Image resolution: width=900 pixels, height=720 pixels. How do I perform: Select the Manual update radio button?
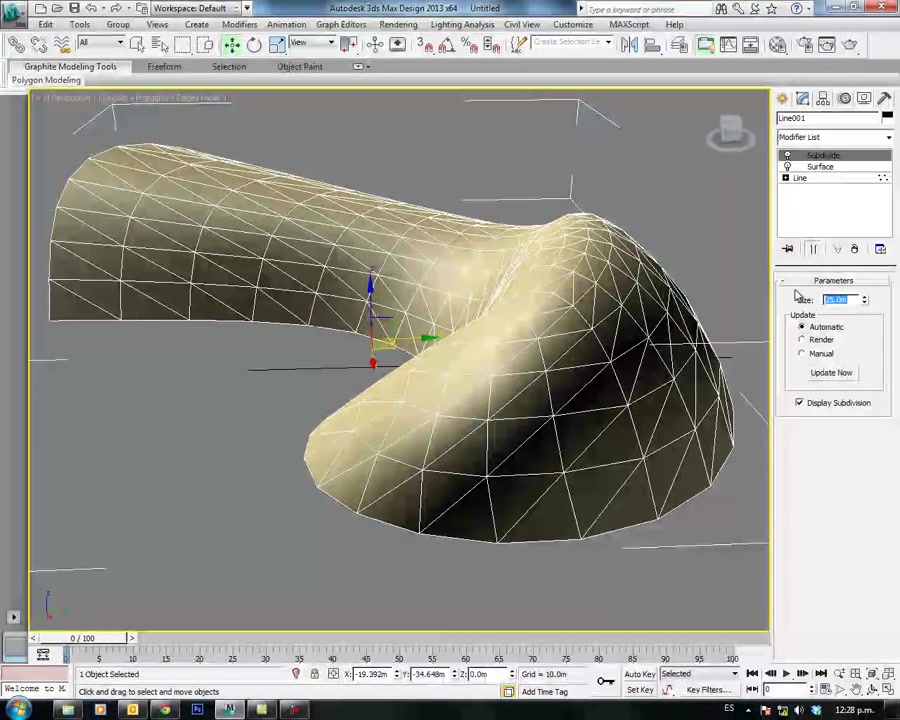(801, 353)
